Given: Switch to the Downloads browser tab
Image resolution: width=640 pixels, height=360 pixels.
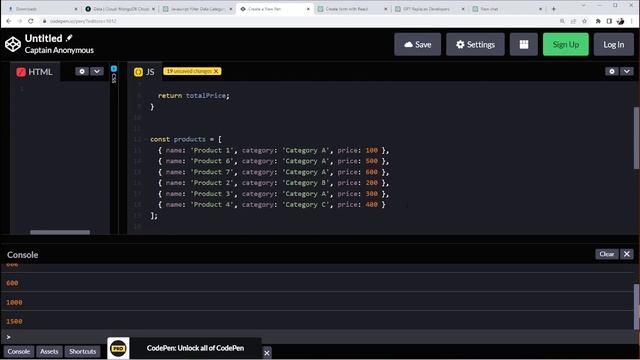Looking at the screenshot, I should pos(42,9).
